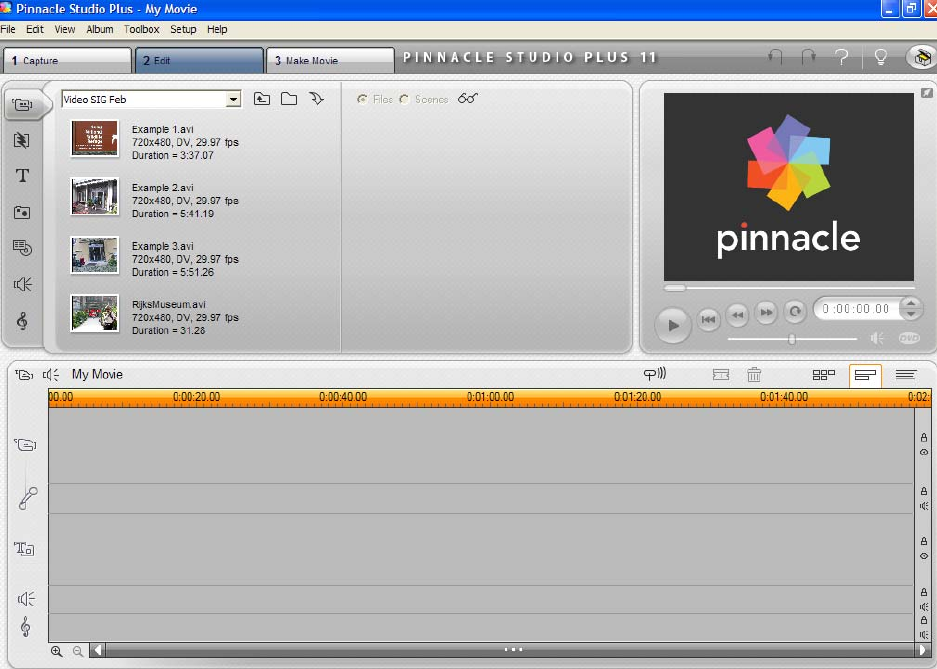The image size is (937, 669).
Task: Select the RijksMuseum.avi thumbnail
Action: tap(95, 313)
